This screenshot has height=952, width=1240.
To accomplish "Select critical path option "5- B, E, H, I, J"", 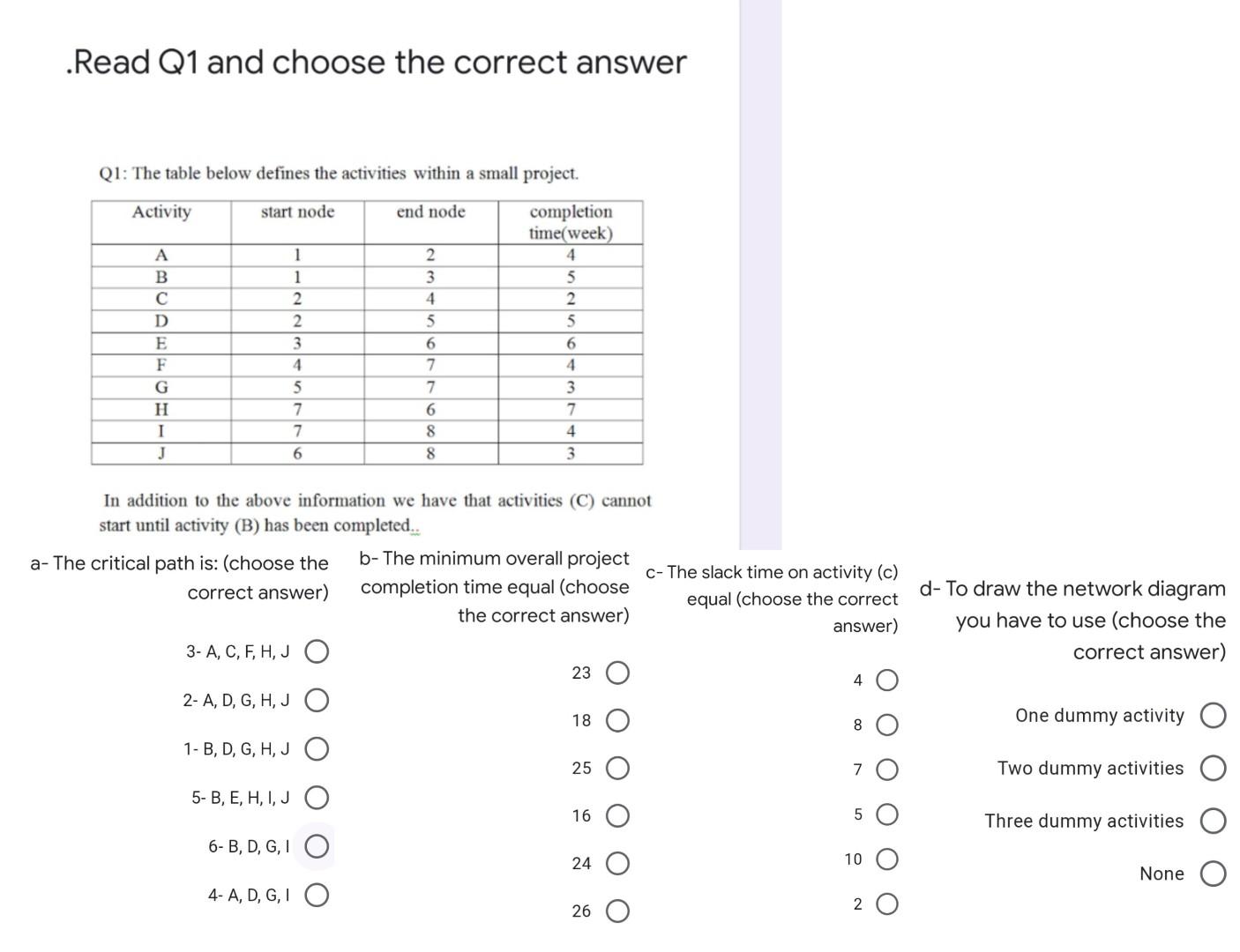I will [315, 797].
